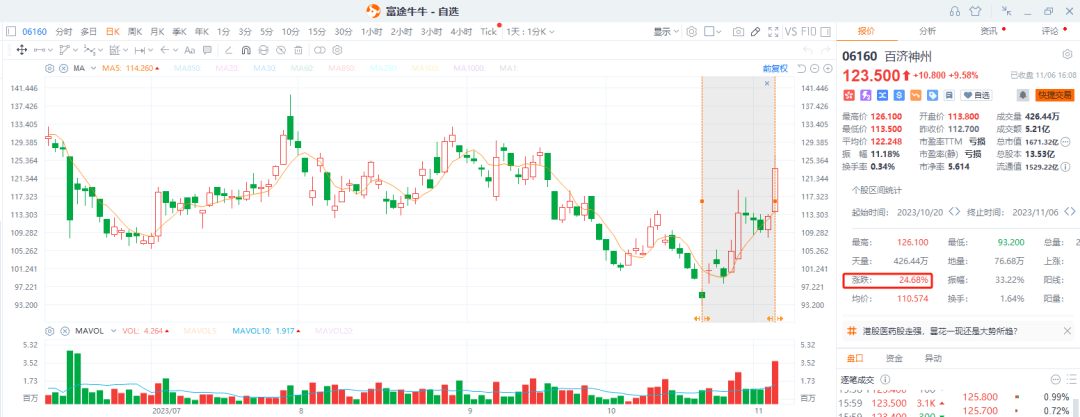
Task: Take a chart screenshot with camera icon
Action: [x=738, y=32]
